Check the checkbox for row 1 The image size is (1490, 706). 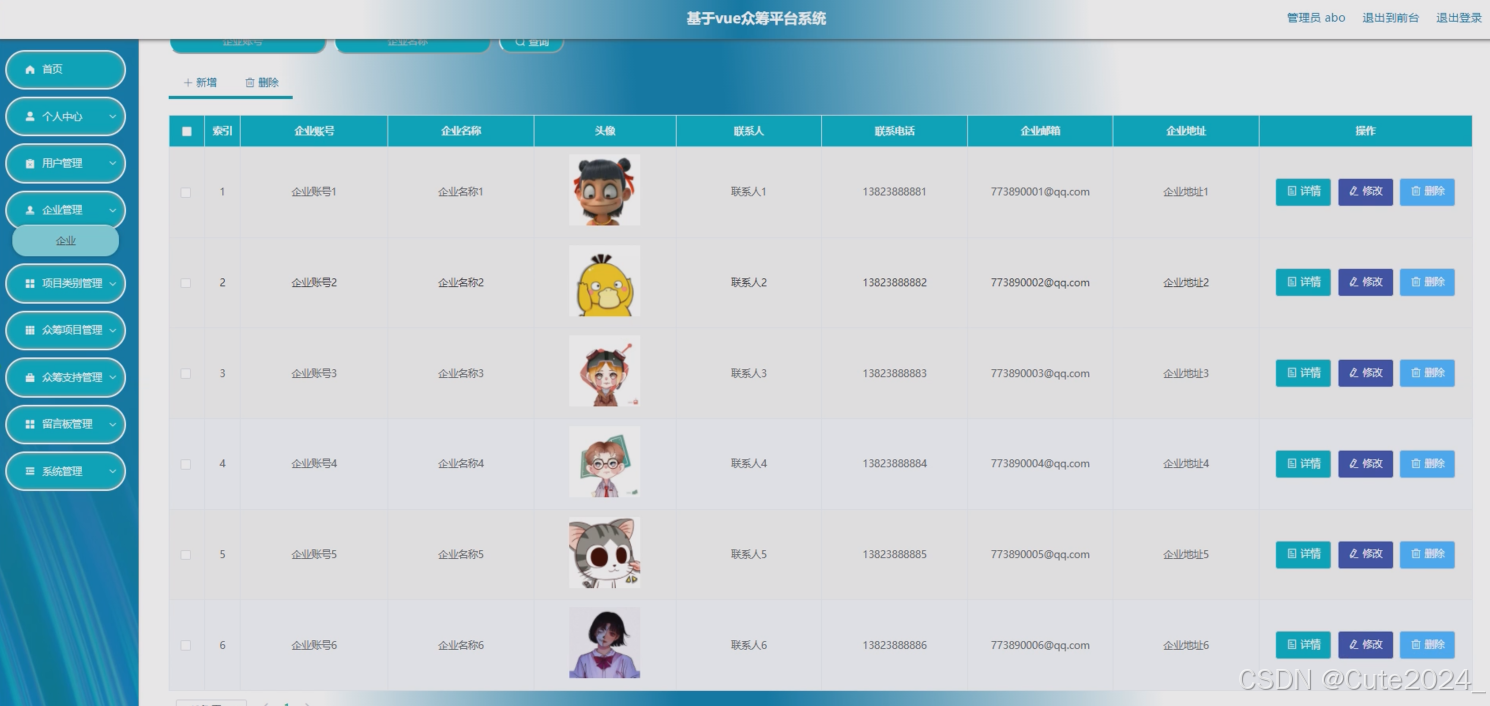point(185,191)
